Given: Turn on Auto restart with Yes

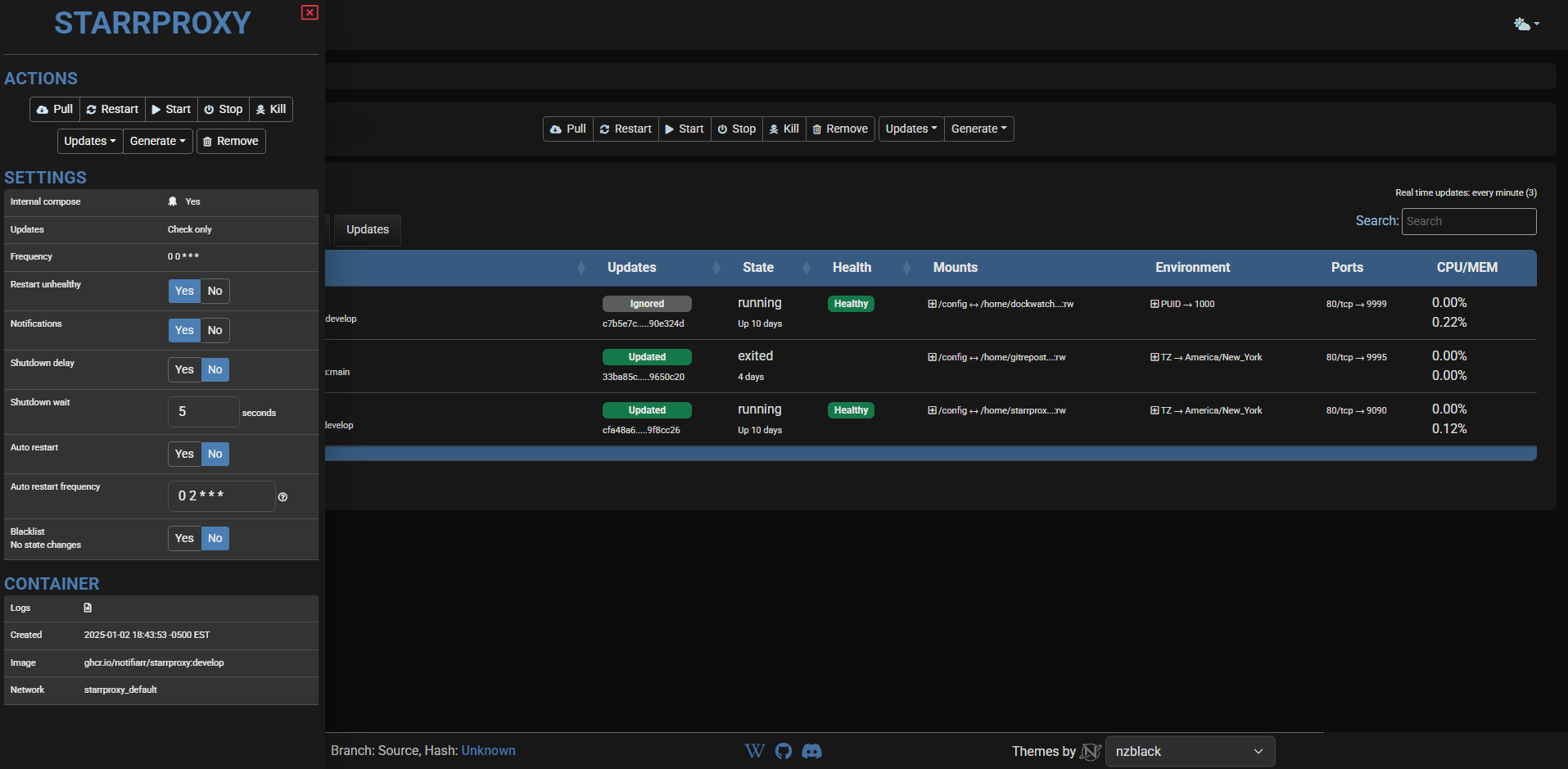Looking at the screenshot, I should coord(184,454).
